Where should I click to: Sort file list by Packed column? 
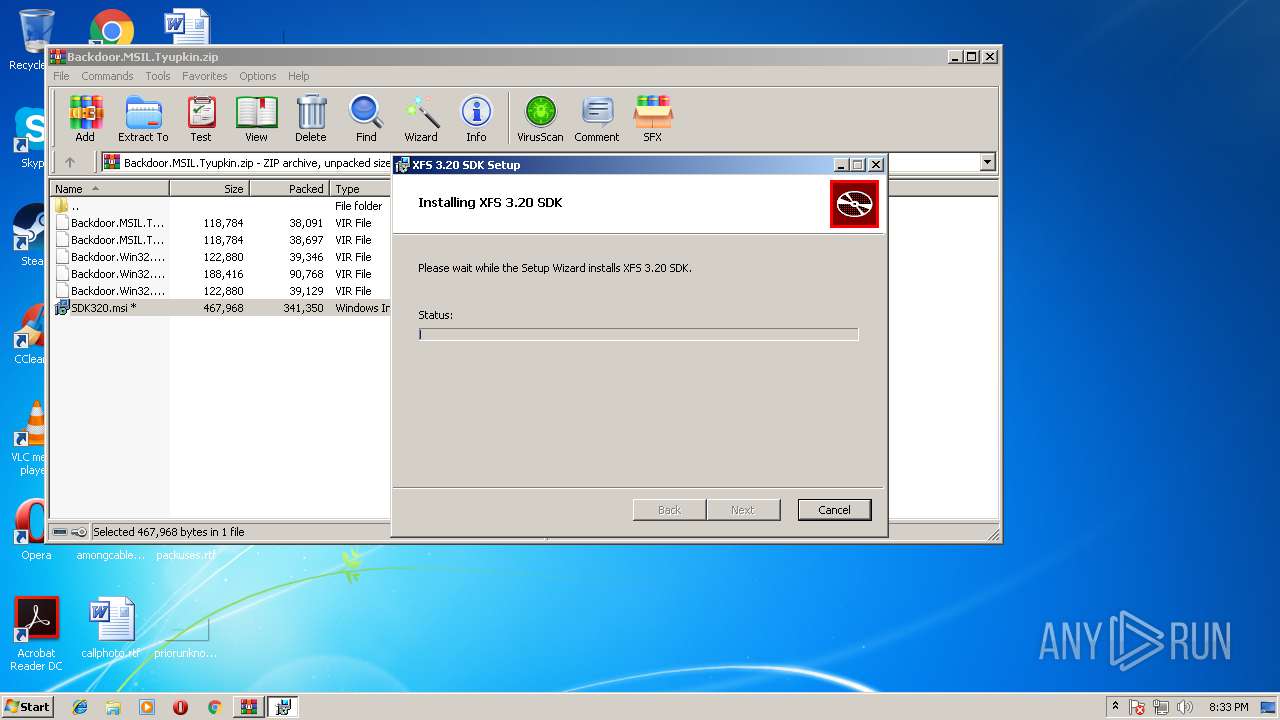tap(289, 188)
